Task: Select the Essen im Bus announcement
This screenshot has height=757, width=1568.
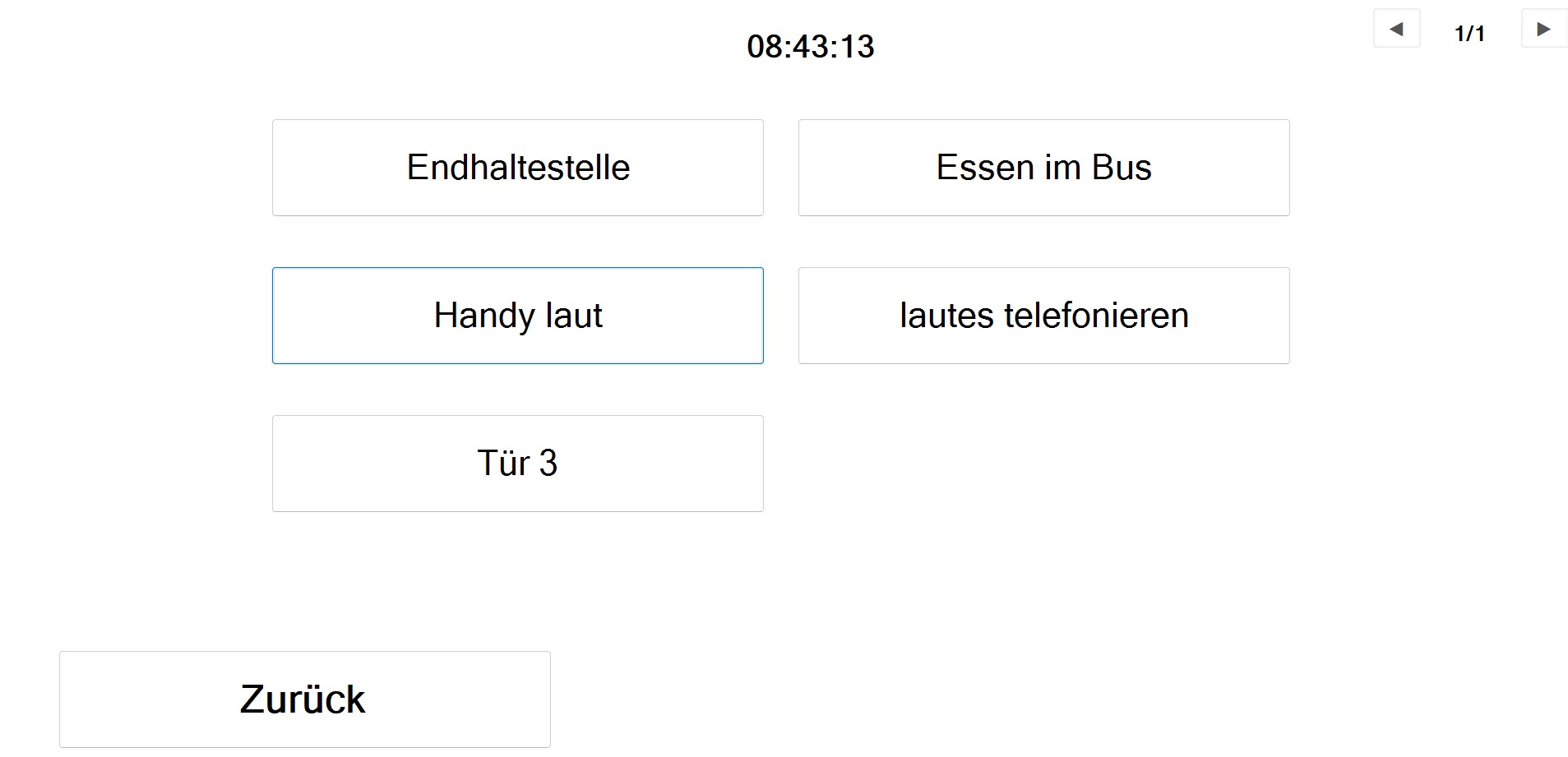Action: 1043,167
